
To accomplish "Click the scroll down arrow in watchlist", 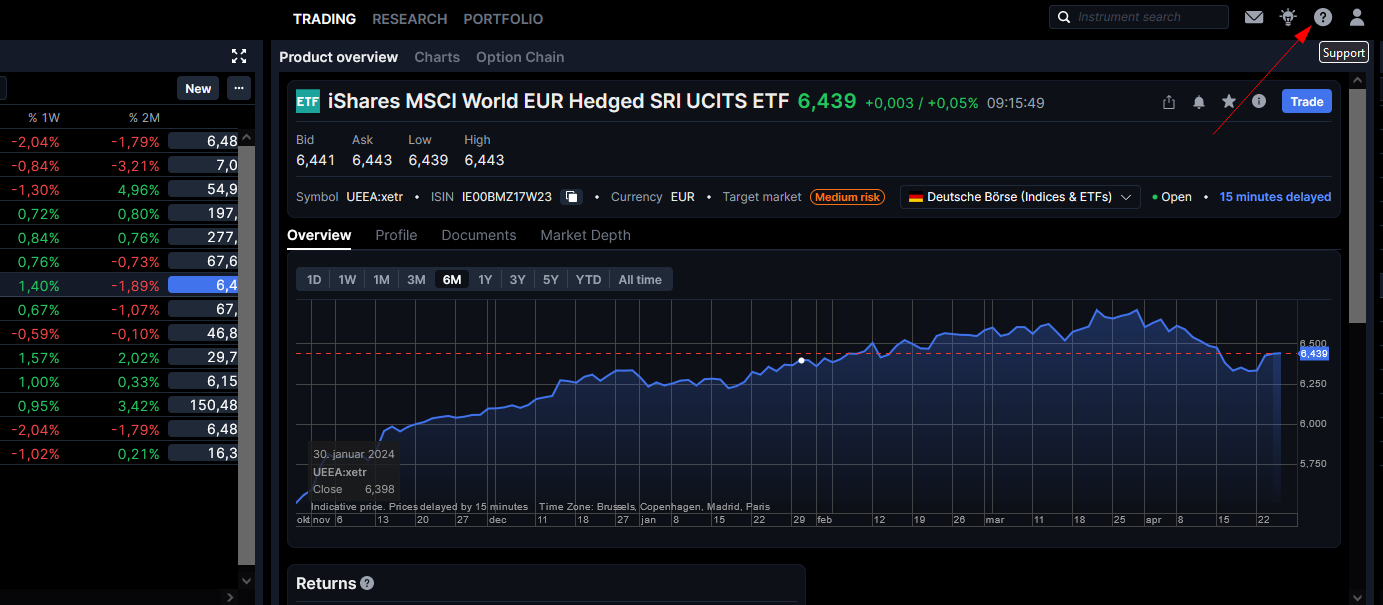I will tap(247, 579).
